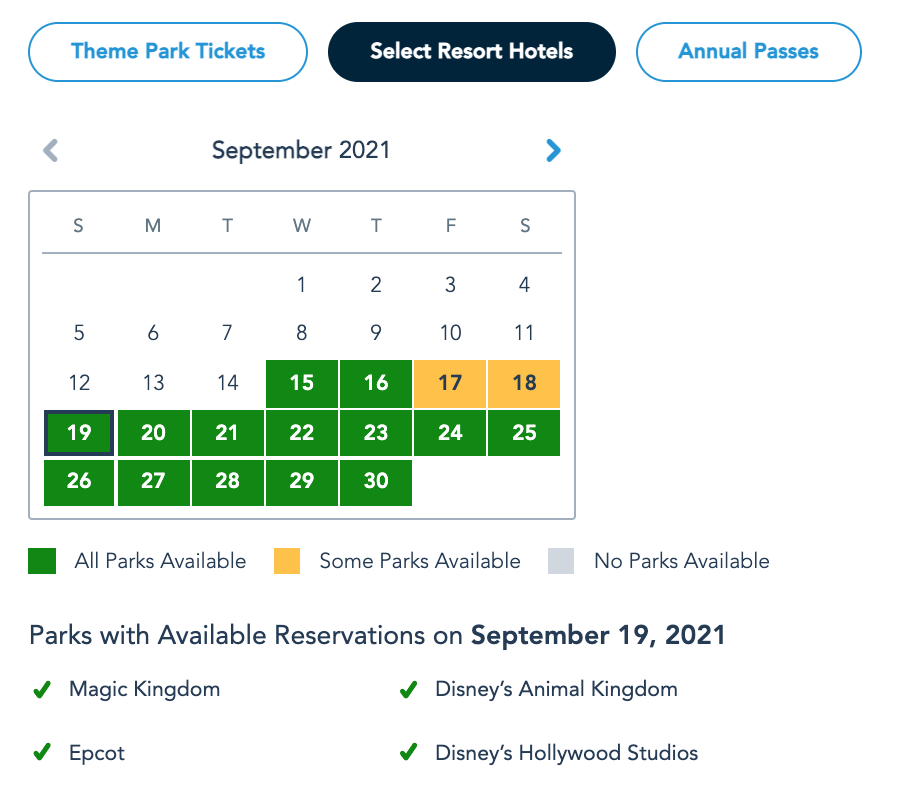Click the green All Parks Available swatch
Viewport: 898px width, 796px height.
[x=42, y=561]
